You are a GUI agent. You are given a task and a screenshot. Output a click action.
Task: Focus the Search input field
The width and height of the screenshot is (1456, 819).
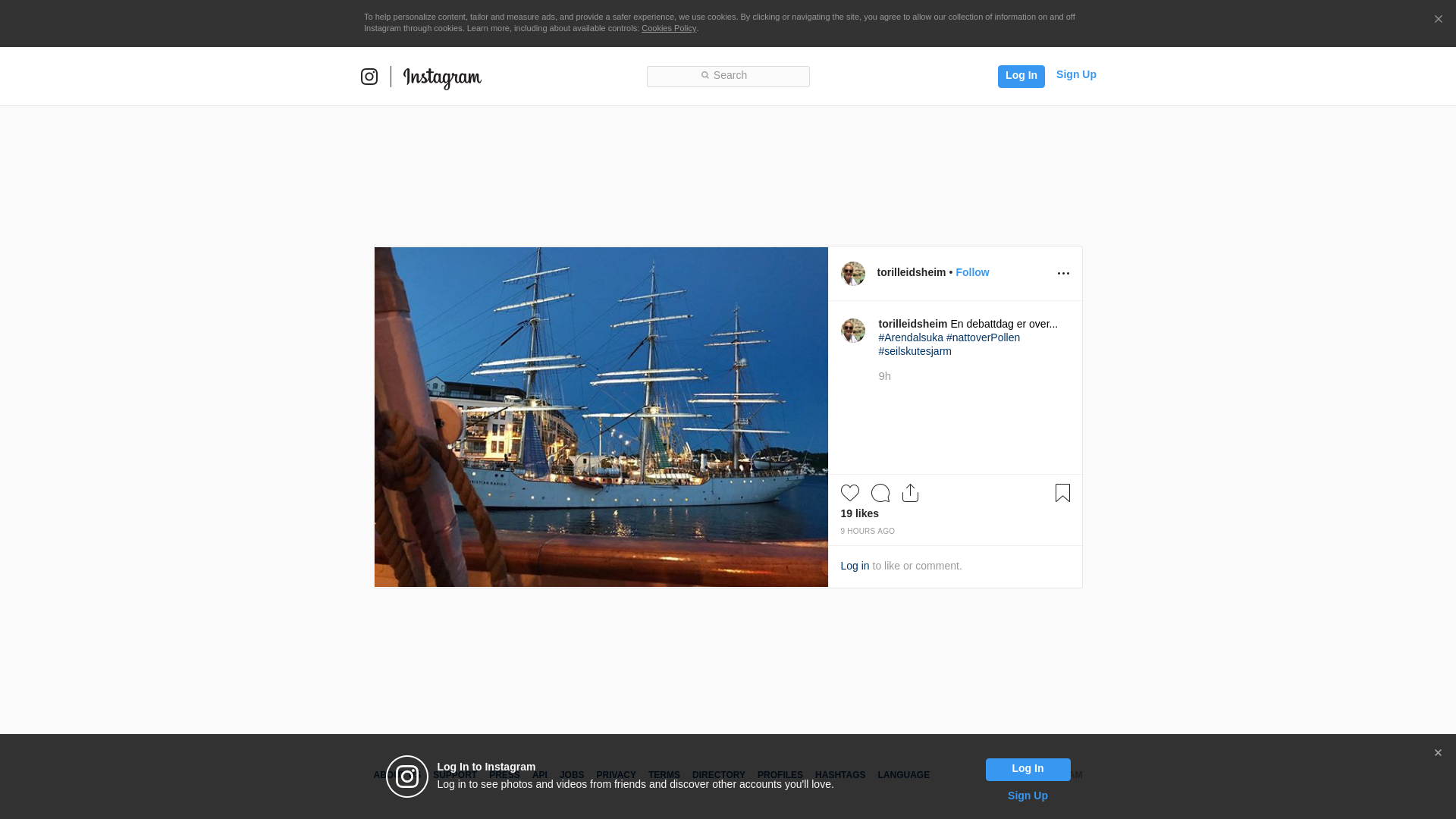pos(728,76)
